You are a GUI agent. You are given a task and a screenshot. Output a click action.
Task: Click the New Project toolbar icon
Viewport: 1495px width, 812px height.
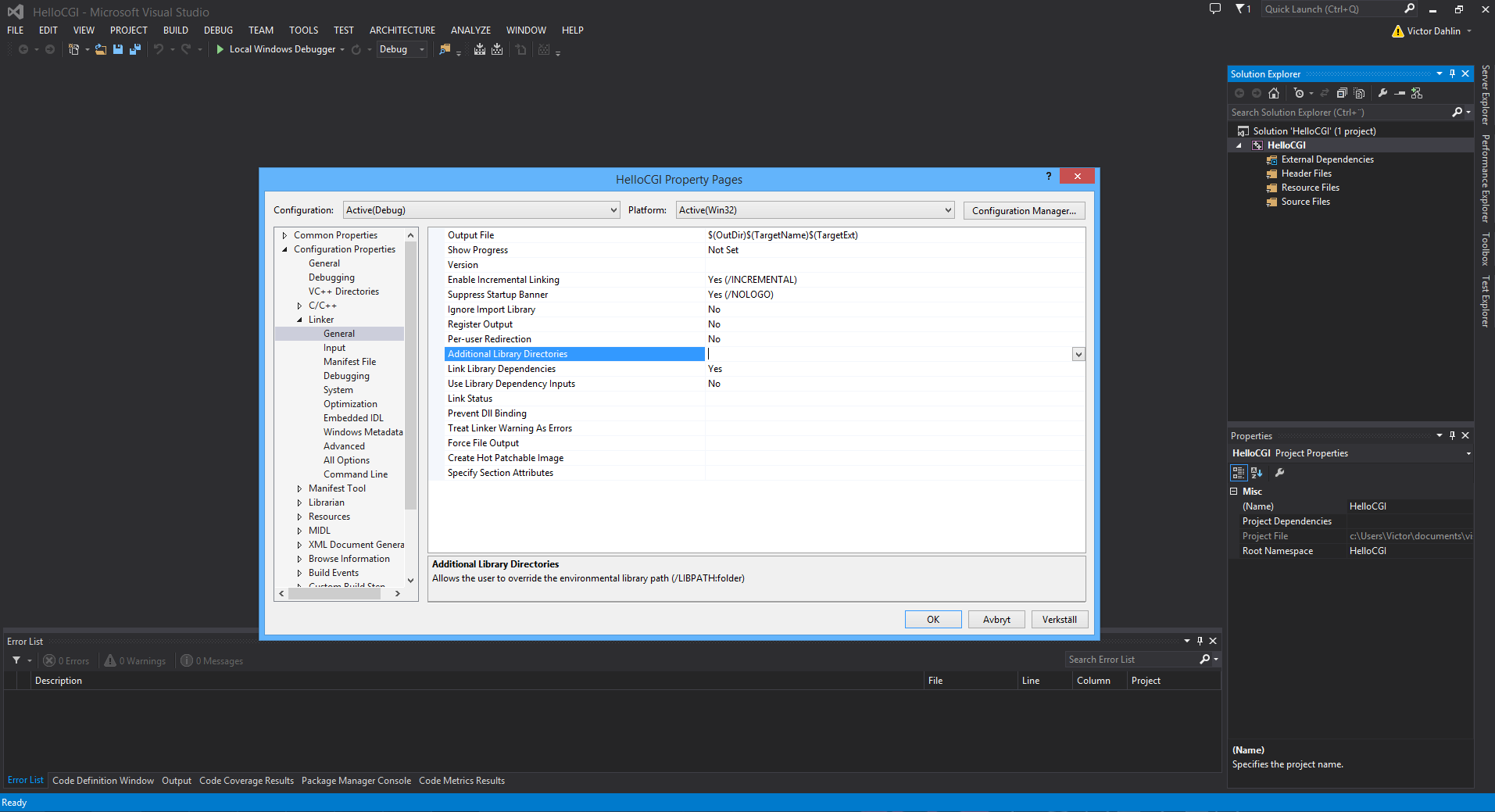coord(73,49)
